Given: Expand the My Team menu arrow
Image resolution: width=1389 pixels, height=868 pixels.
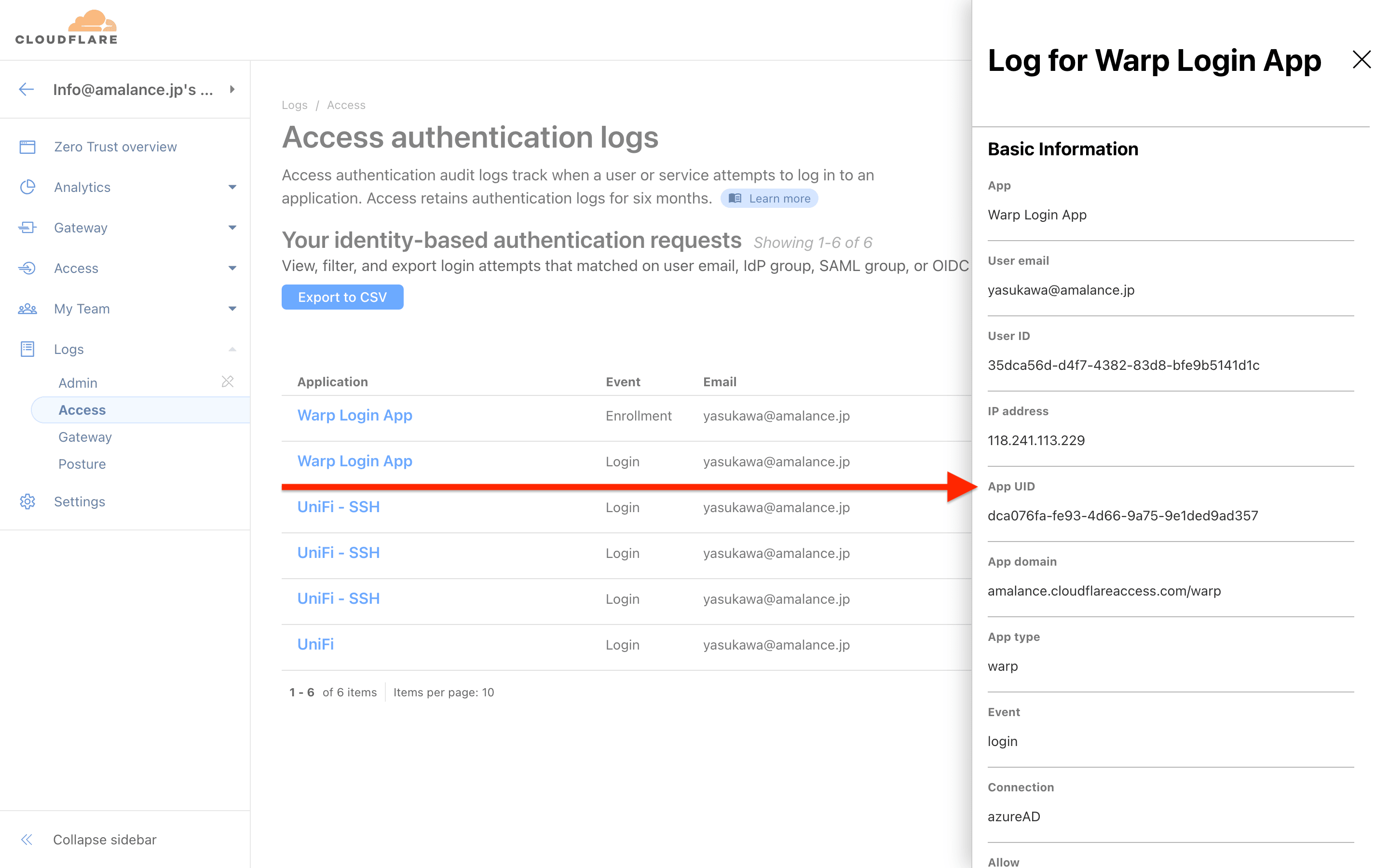Looking at the screenshot, I should point(232,309).
